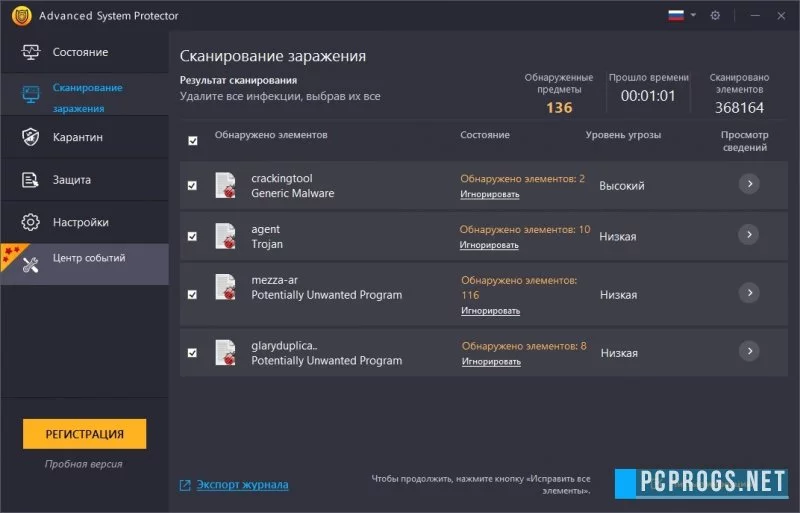Click the Russian flag language icon
Screen dimensions: 800x513
tap(676, 15)
